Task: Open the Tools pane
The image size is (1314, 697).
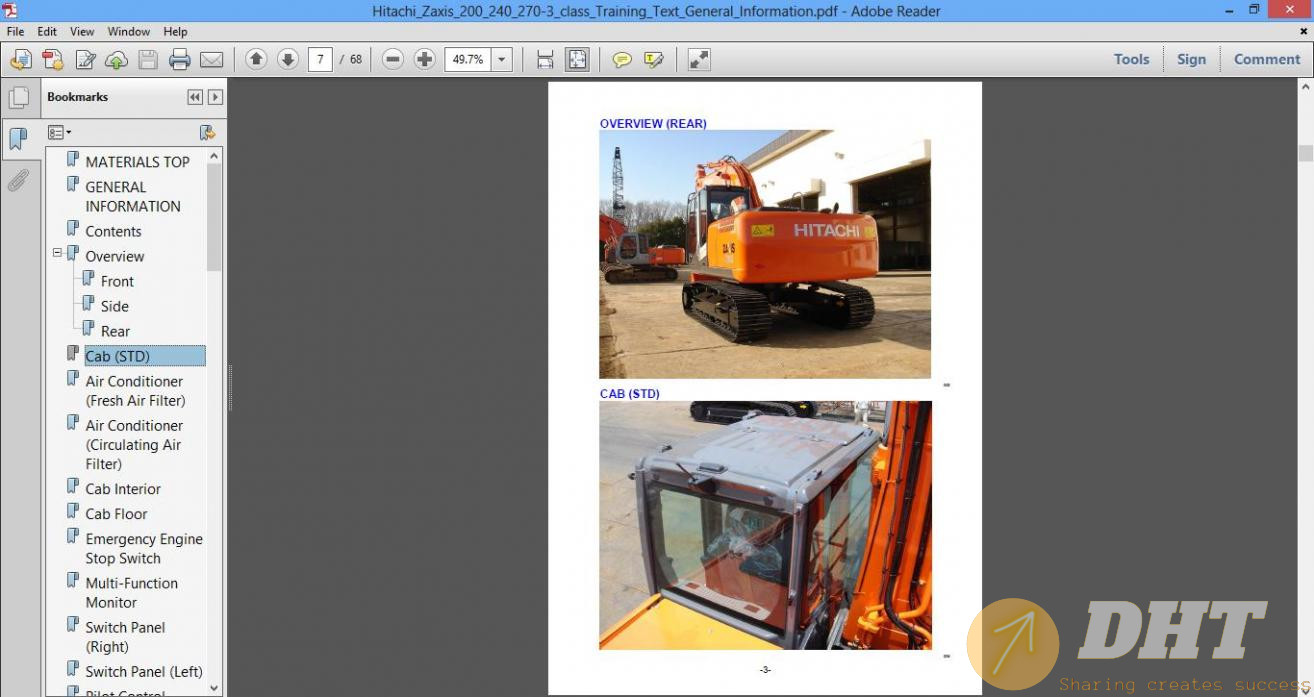Action: [1132, 59]
